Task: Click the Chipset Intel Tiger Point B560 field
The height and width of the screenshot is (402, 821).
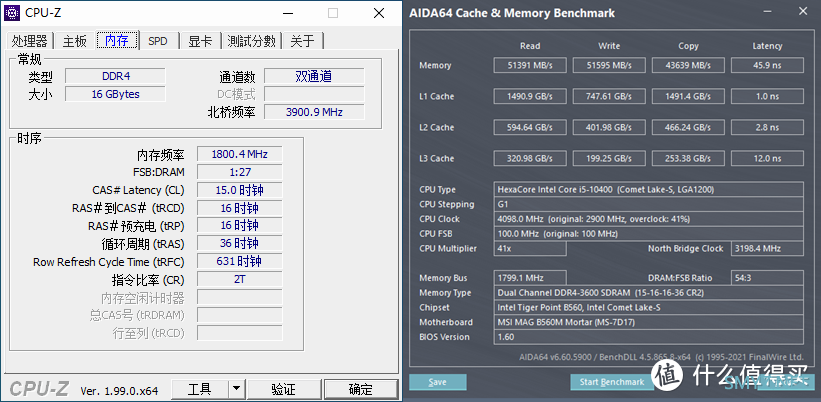Action: [649, 307]
